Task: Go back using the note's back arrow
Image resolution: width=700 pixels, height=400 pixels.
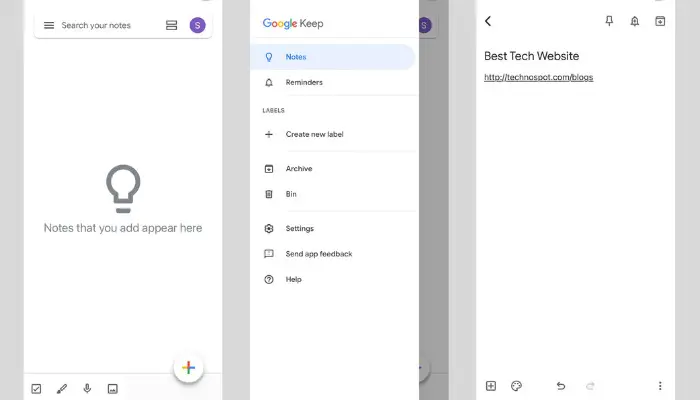Action: click(x=488, y=21)
